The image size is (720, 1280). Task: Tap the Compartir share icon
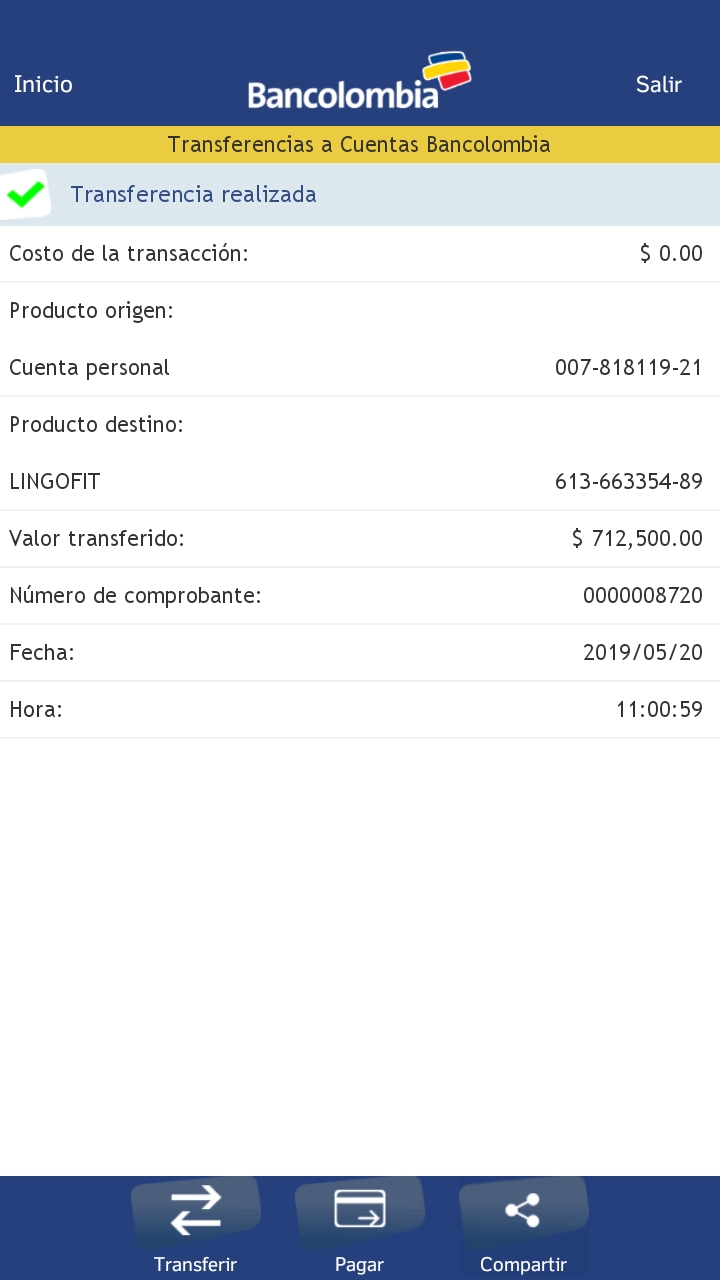523,1210
